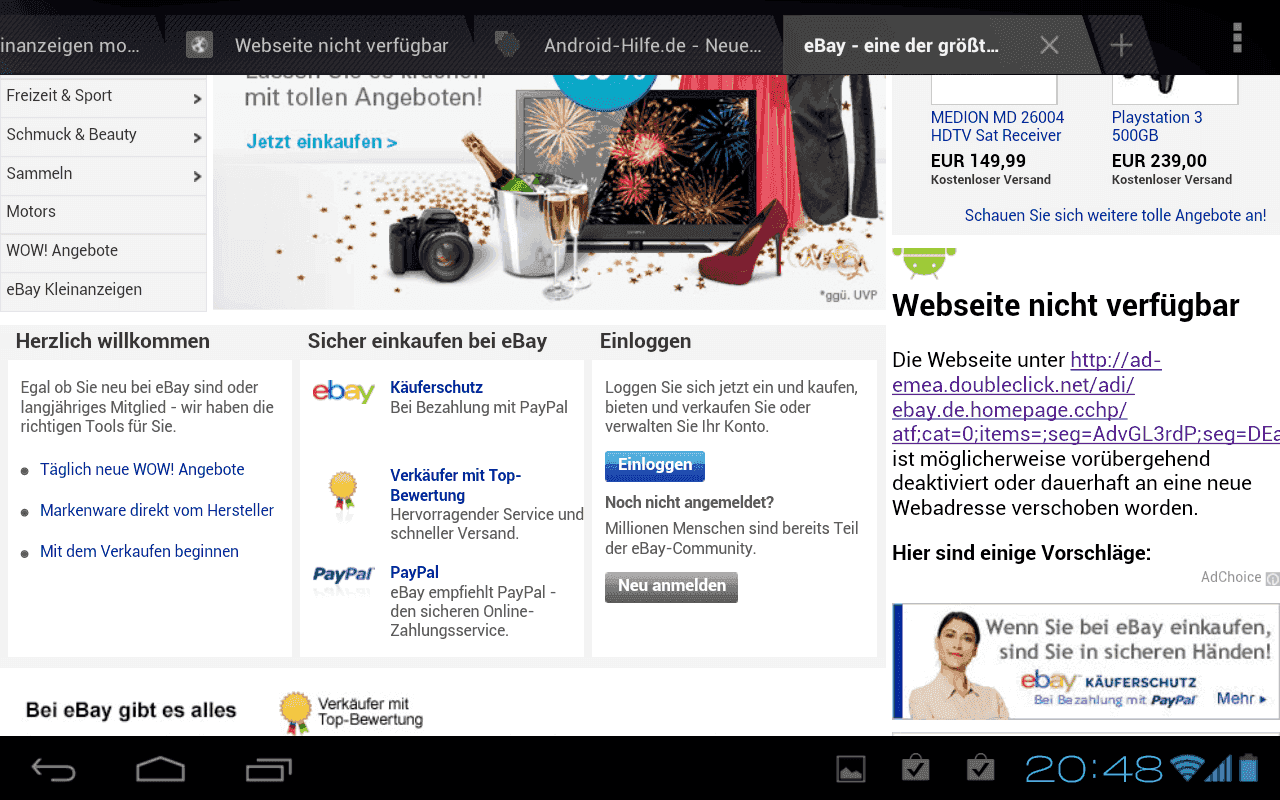Tap the battery status icon
The height and width of the screenshot is (800, 1280).
point(1248,768)
